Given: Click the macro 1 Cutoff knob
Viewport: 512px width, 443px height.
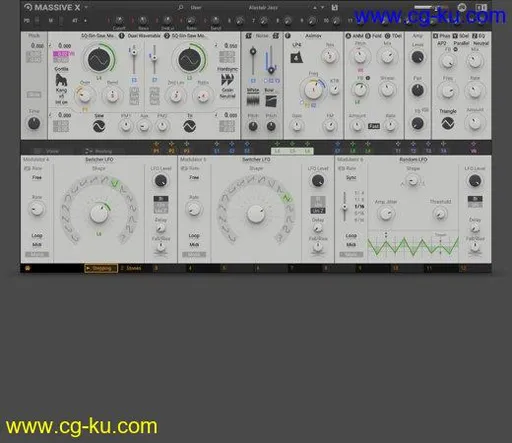Looking at the screenshot, I should [x=119, y=20].
